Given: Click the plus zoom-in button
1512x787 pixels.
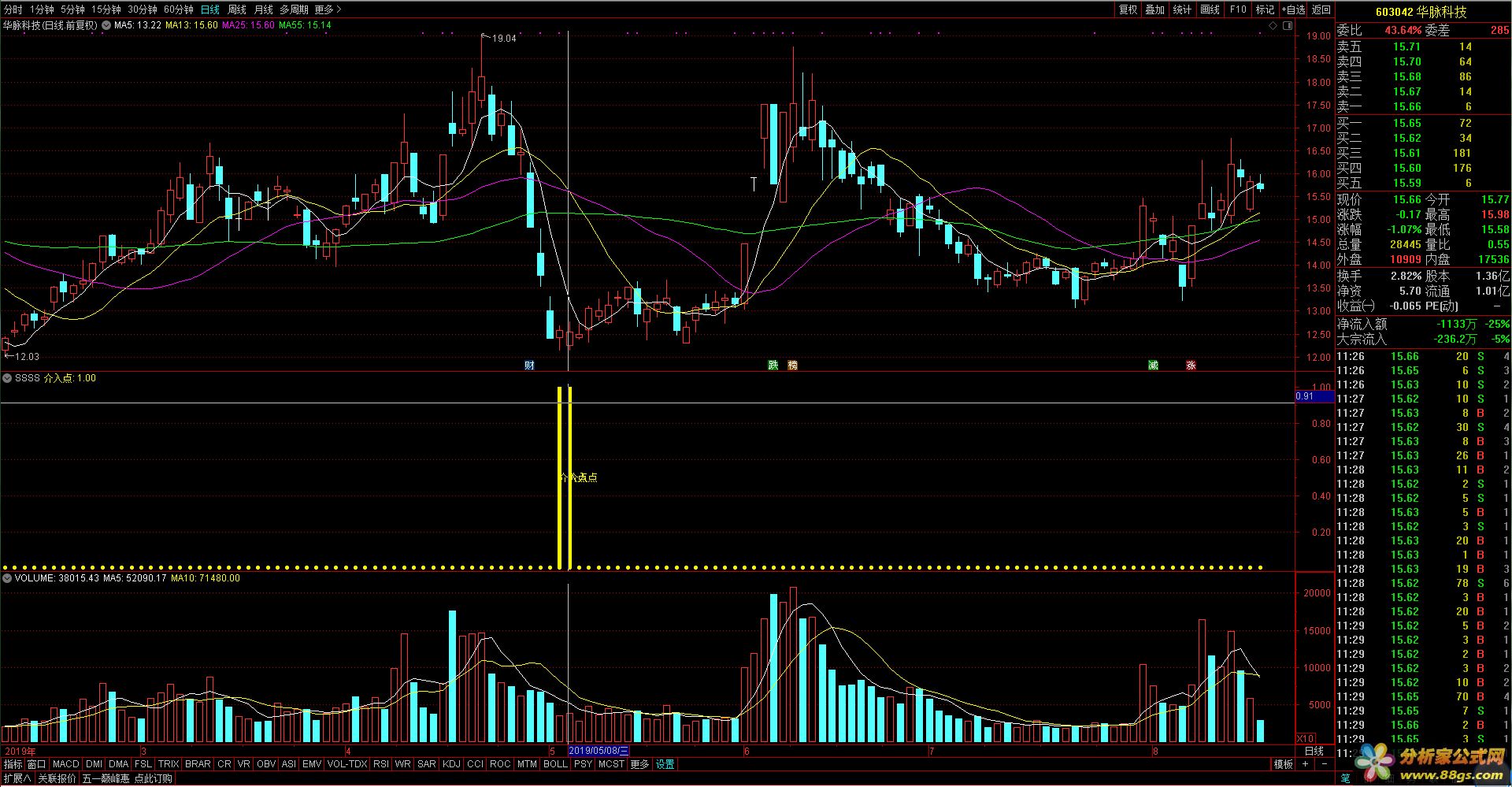Looking at the screenshot, I should pyautogui.click(x=1305, y=764).
